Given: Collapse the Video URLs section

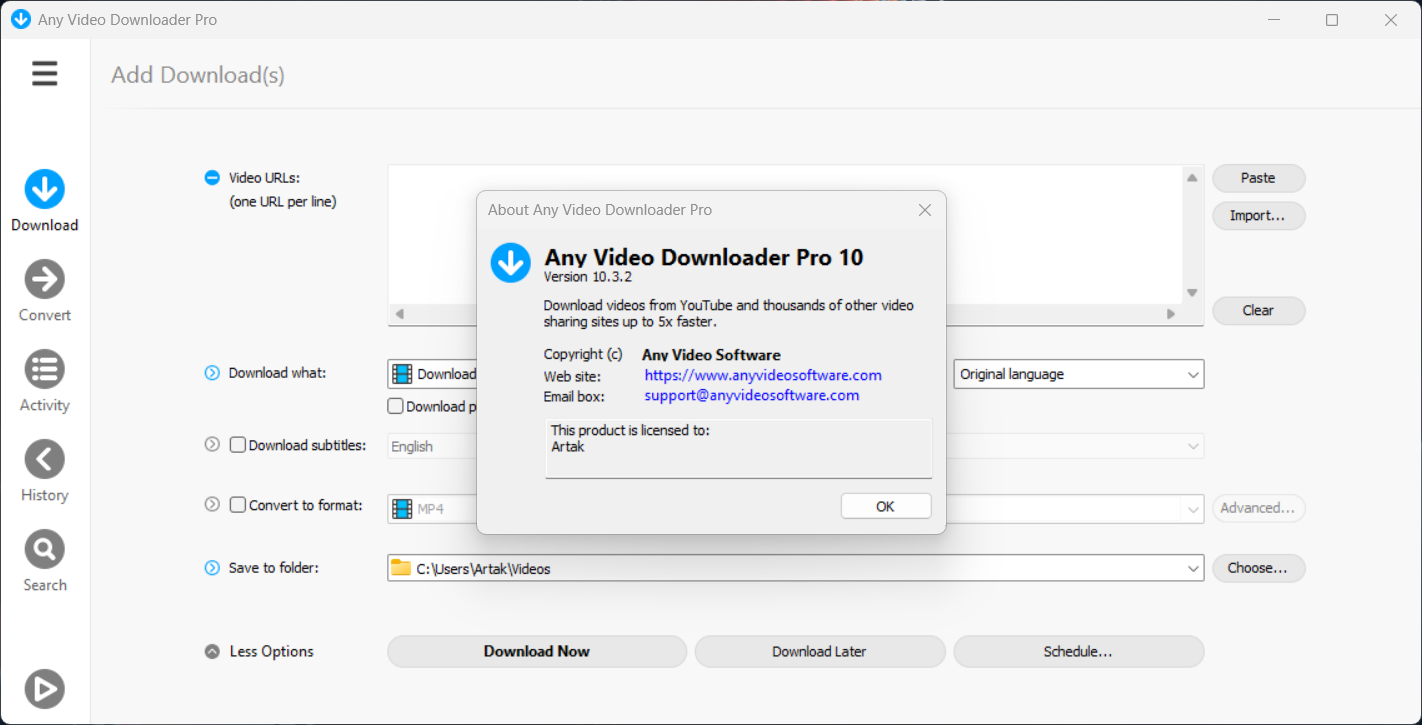Looking at the screenshot, I should tap(212, 178).
